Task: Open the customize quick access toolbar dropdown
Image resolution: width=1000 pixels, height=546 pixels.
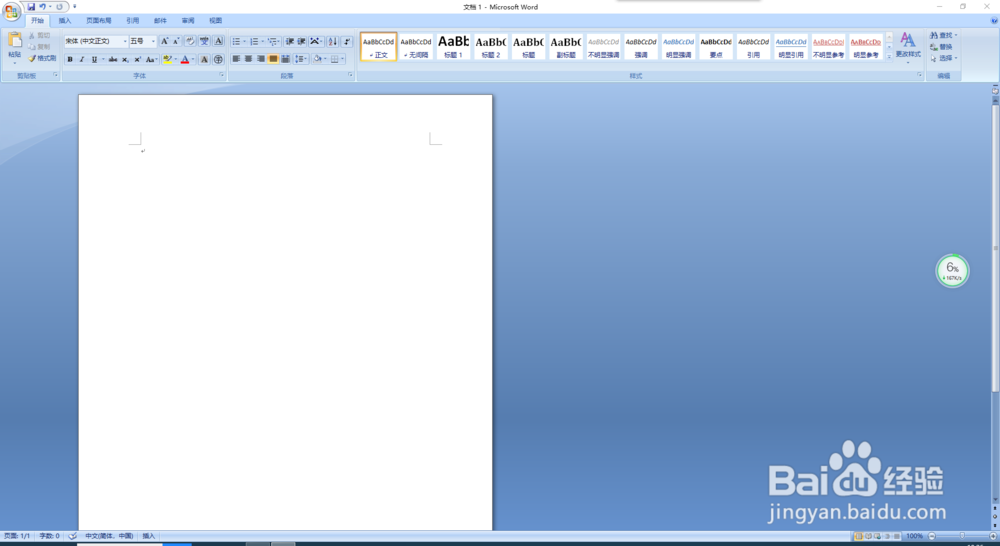Action: (75, 7)
